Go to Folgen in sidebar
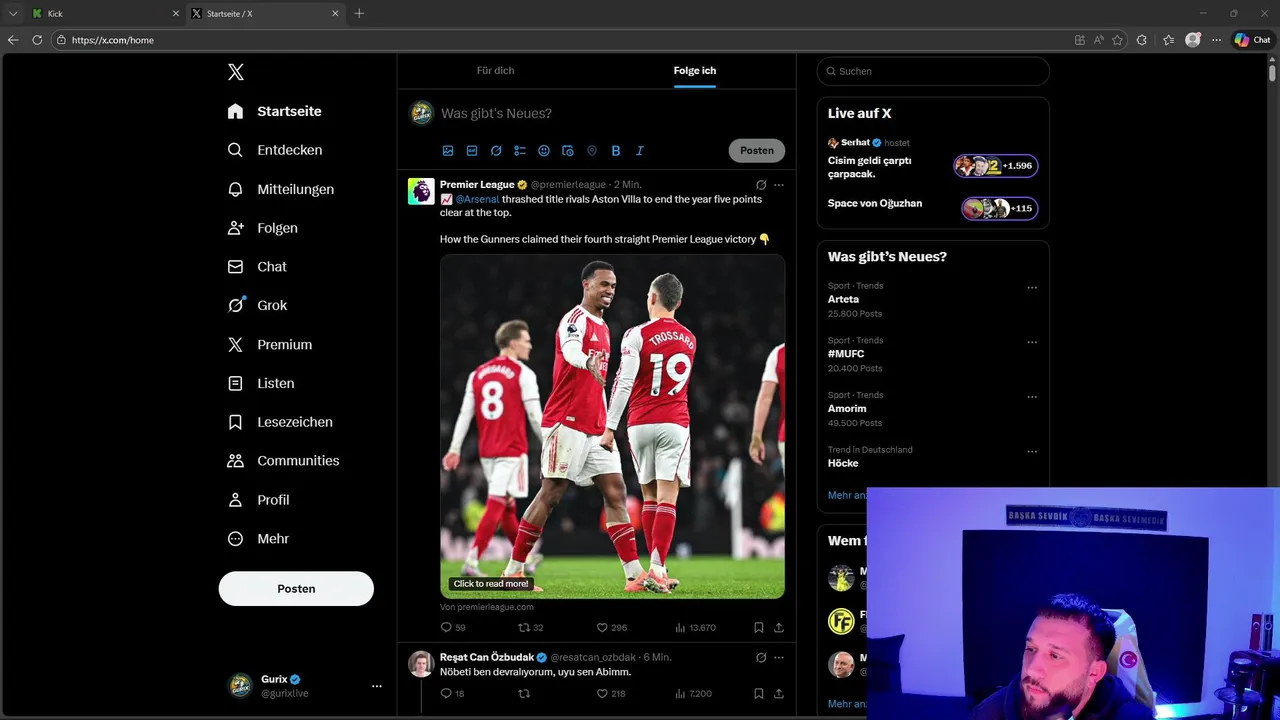 coord(263,228)
